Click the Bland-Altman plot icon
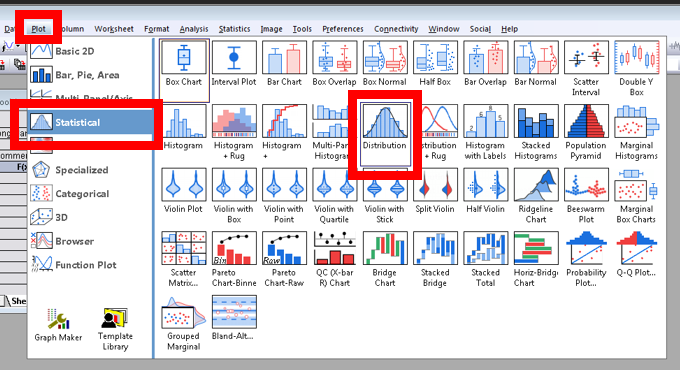This screenshot has width=680, height=370. pyautogui.click(x=234, y=318)
